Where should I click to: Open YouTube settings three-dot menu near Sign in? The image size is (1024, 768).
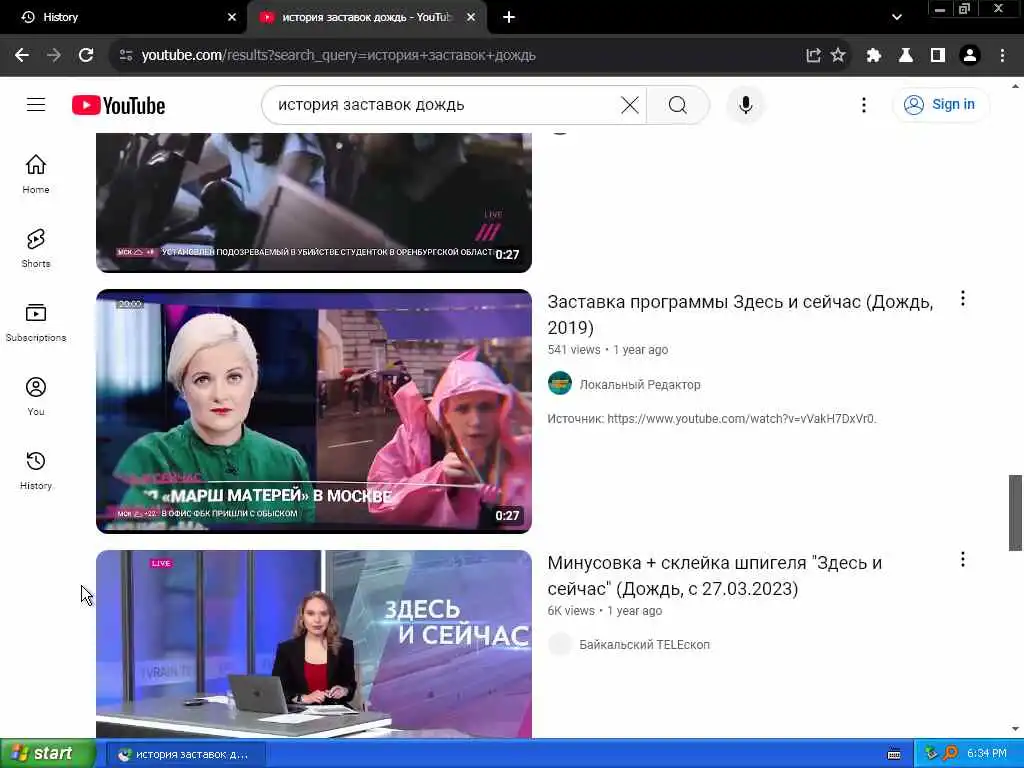pyautogui.click(x=863, y=104)
